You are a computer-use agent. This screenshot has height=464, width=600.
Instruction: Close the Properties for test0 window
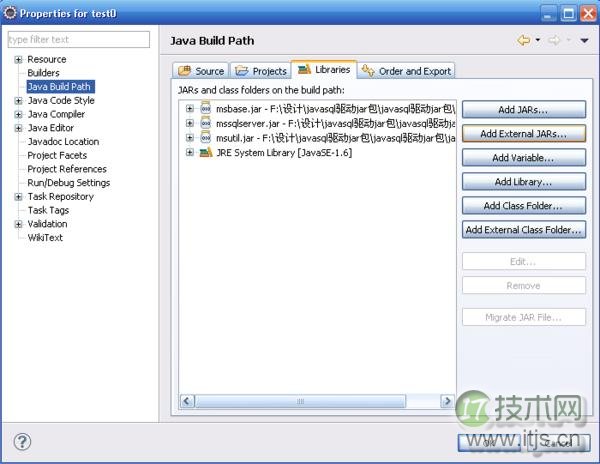pyautogui.click(x=588, y=14)
